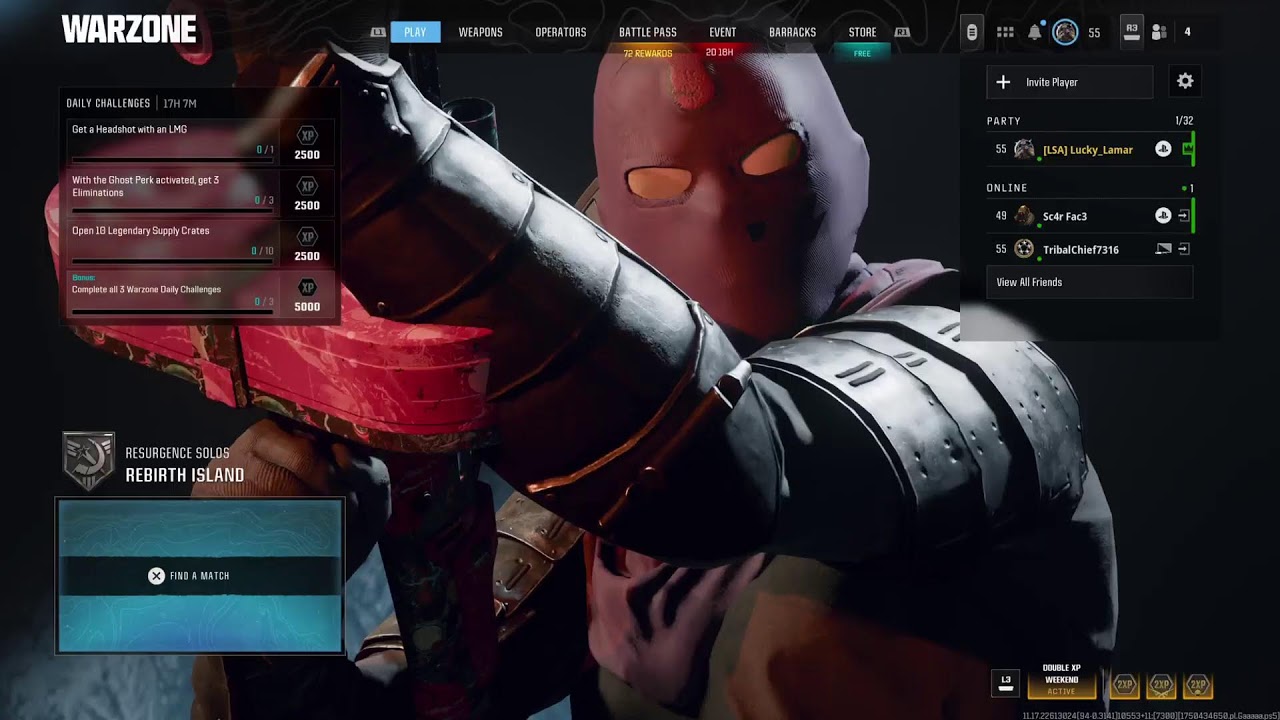Click Find a Match

point(200,576)
